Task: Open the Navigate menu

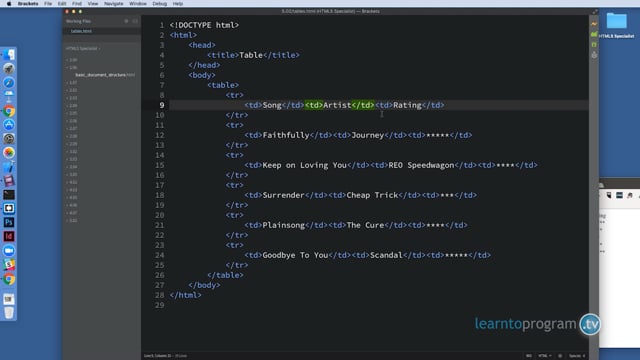Action: click(x=113, y=4)
